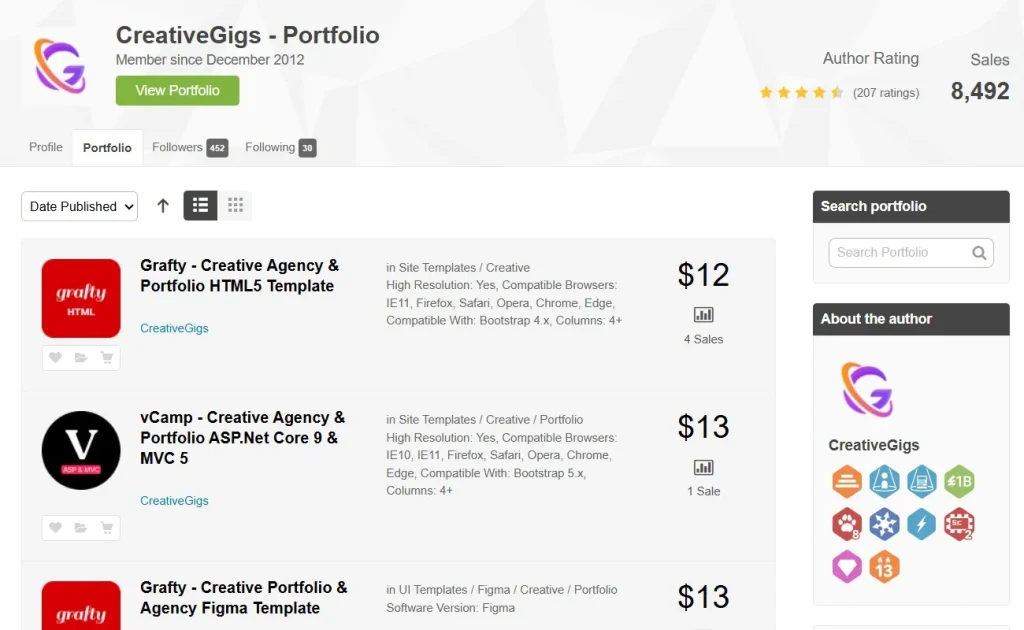The height and width of the screenshot is (630, 1024).
Task: Click the orange 13 years badge
Action: pos(884,567)
